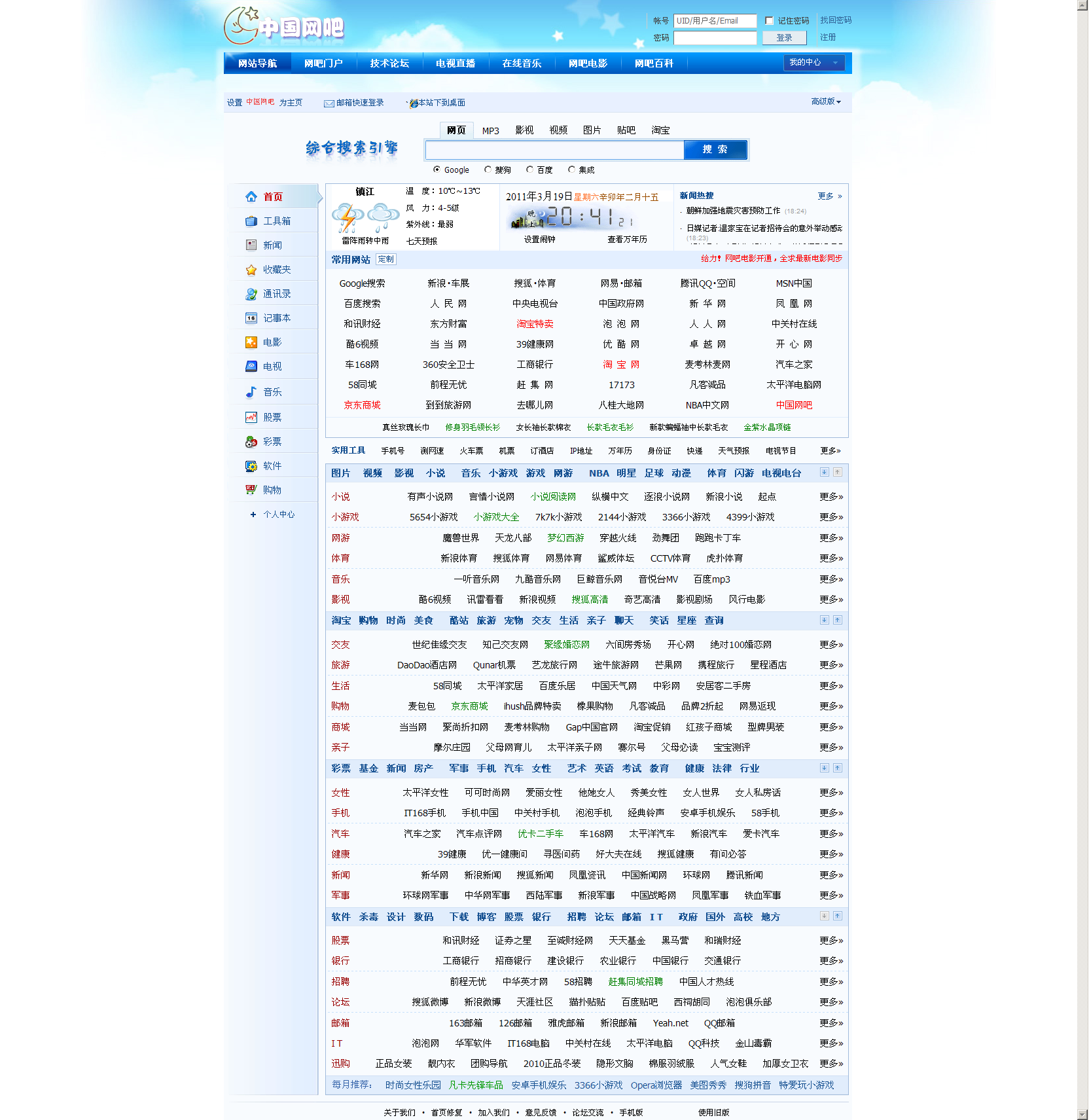Open the 电视 TV icon in sidebar
1089x1120 pixels.
251,367
